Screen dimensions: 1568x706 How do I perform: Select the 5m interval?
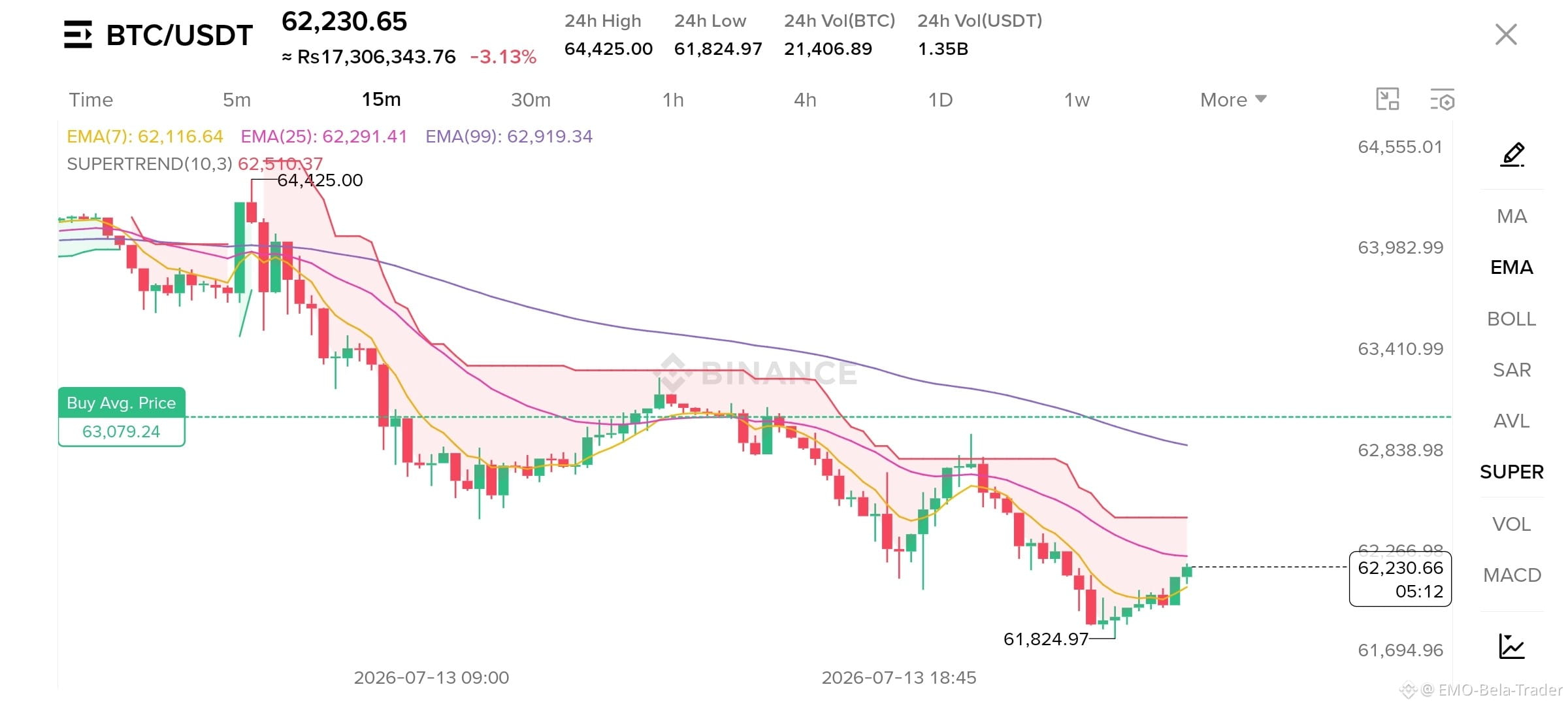click(237, 99)
